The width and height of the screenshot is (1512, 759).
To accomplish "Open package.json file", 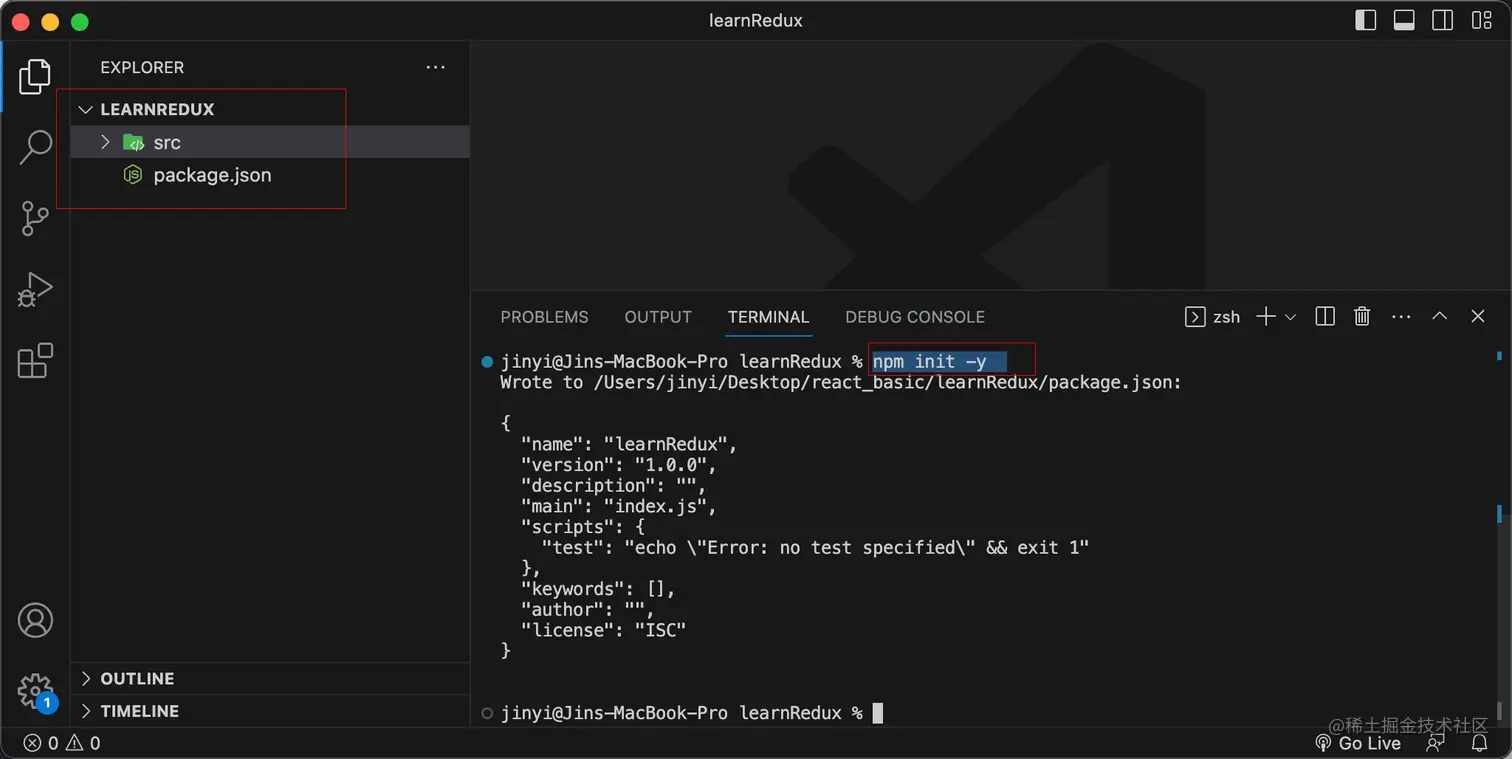I will [x=212, y=175].
